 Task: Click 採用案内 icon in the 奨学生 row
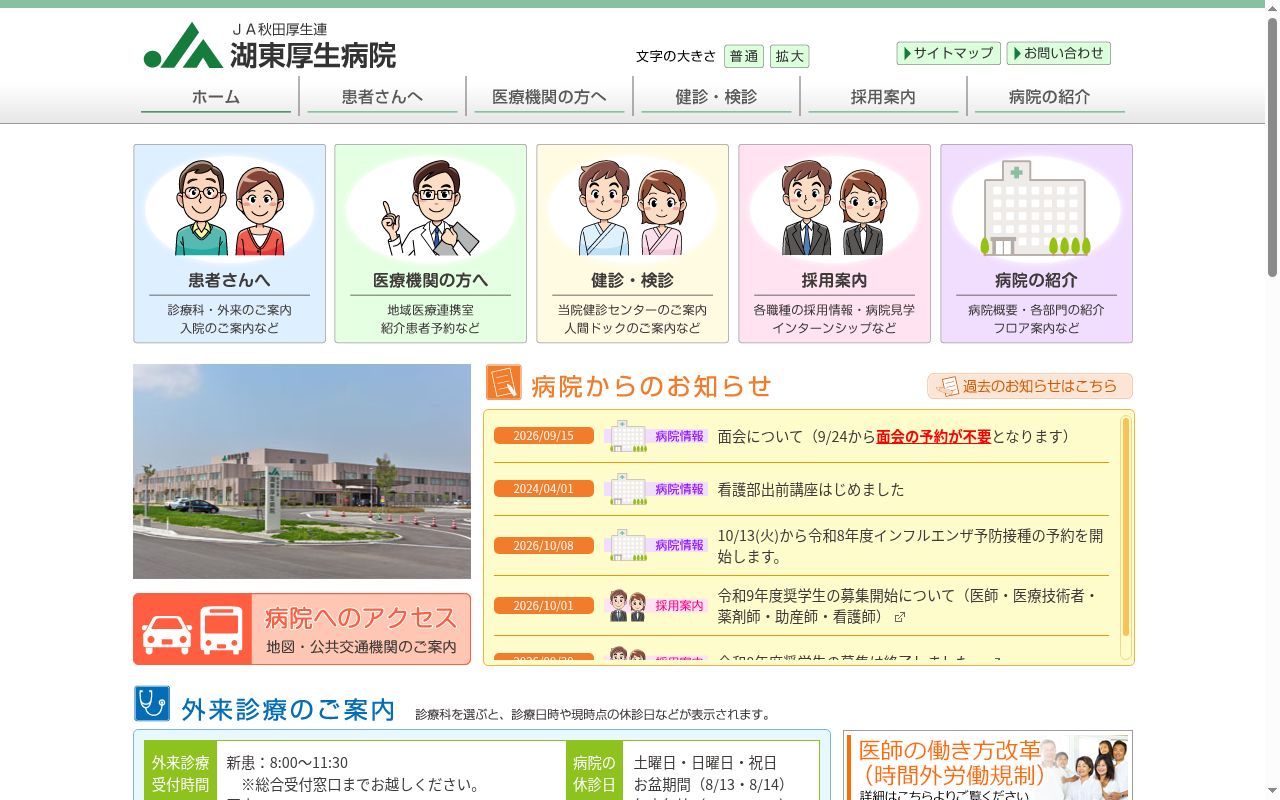[x=656, y=605]
